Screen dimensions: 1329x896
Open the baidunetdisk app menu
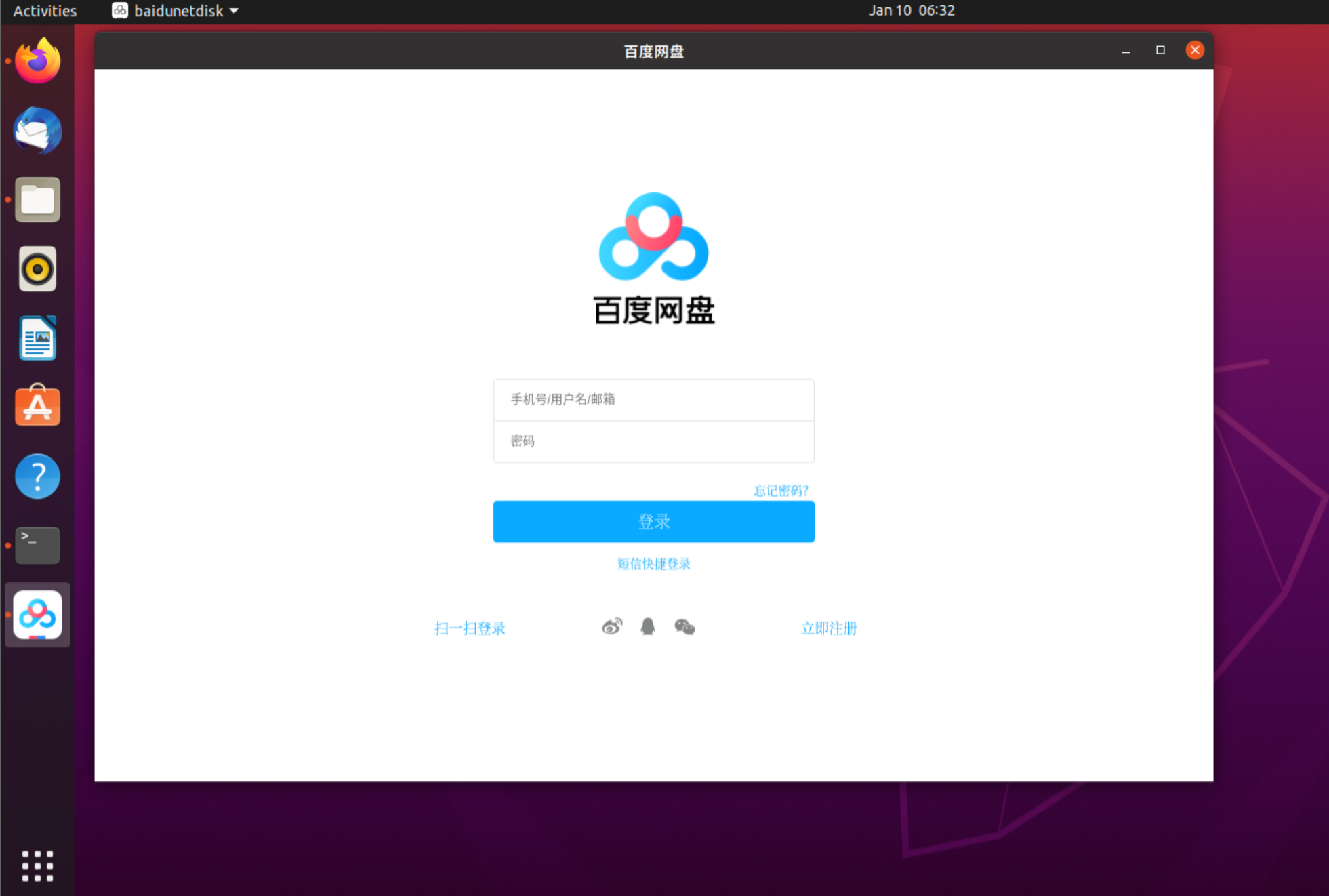click(176, 11)
